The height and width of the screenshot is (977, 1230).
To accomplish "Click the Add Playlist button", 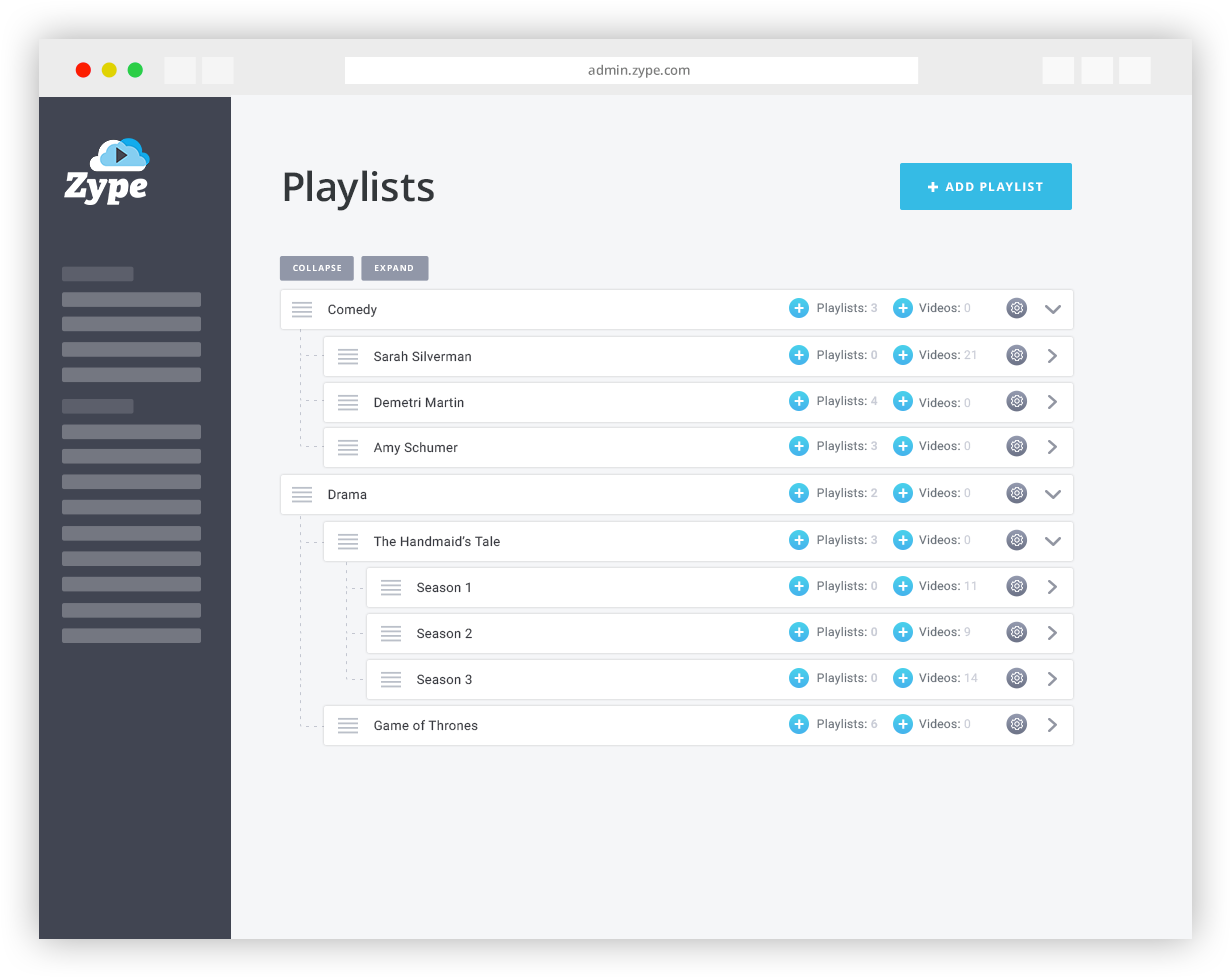I will 986,187.
